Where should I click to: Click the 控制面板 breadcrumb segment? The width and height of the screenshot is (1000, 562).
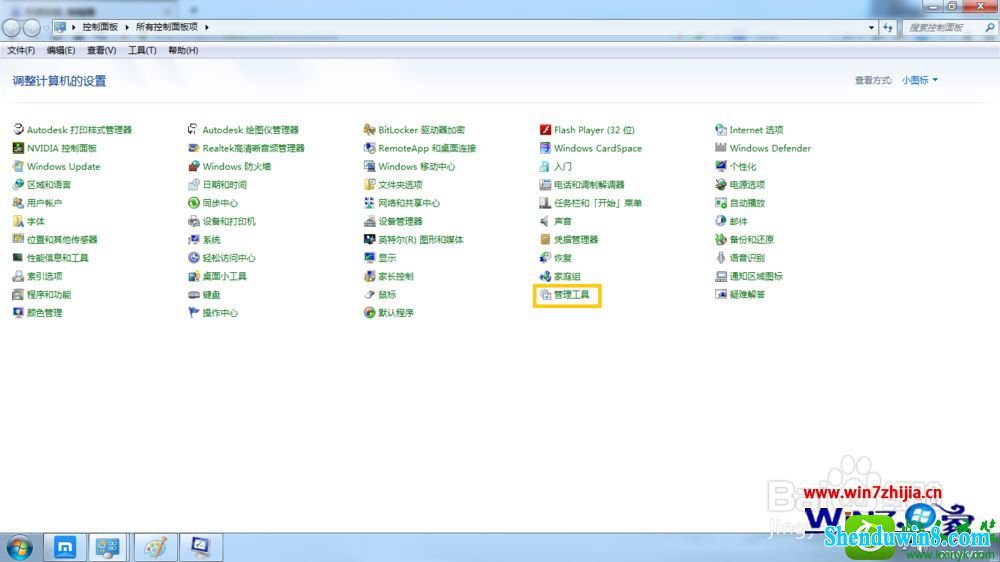(x=100, y=27)
